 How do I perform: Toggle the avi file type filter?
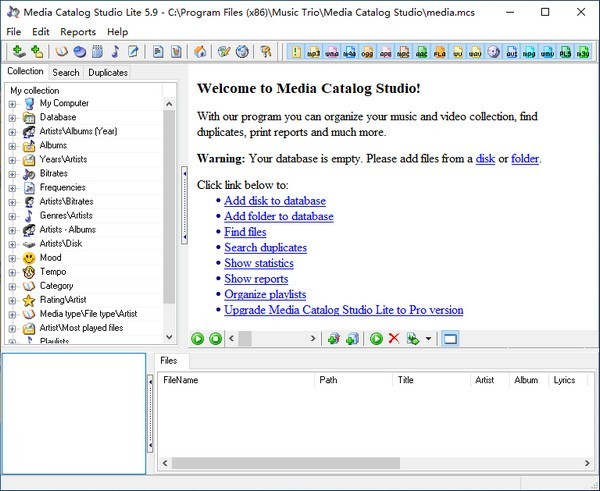coord(512,52)
